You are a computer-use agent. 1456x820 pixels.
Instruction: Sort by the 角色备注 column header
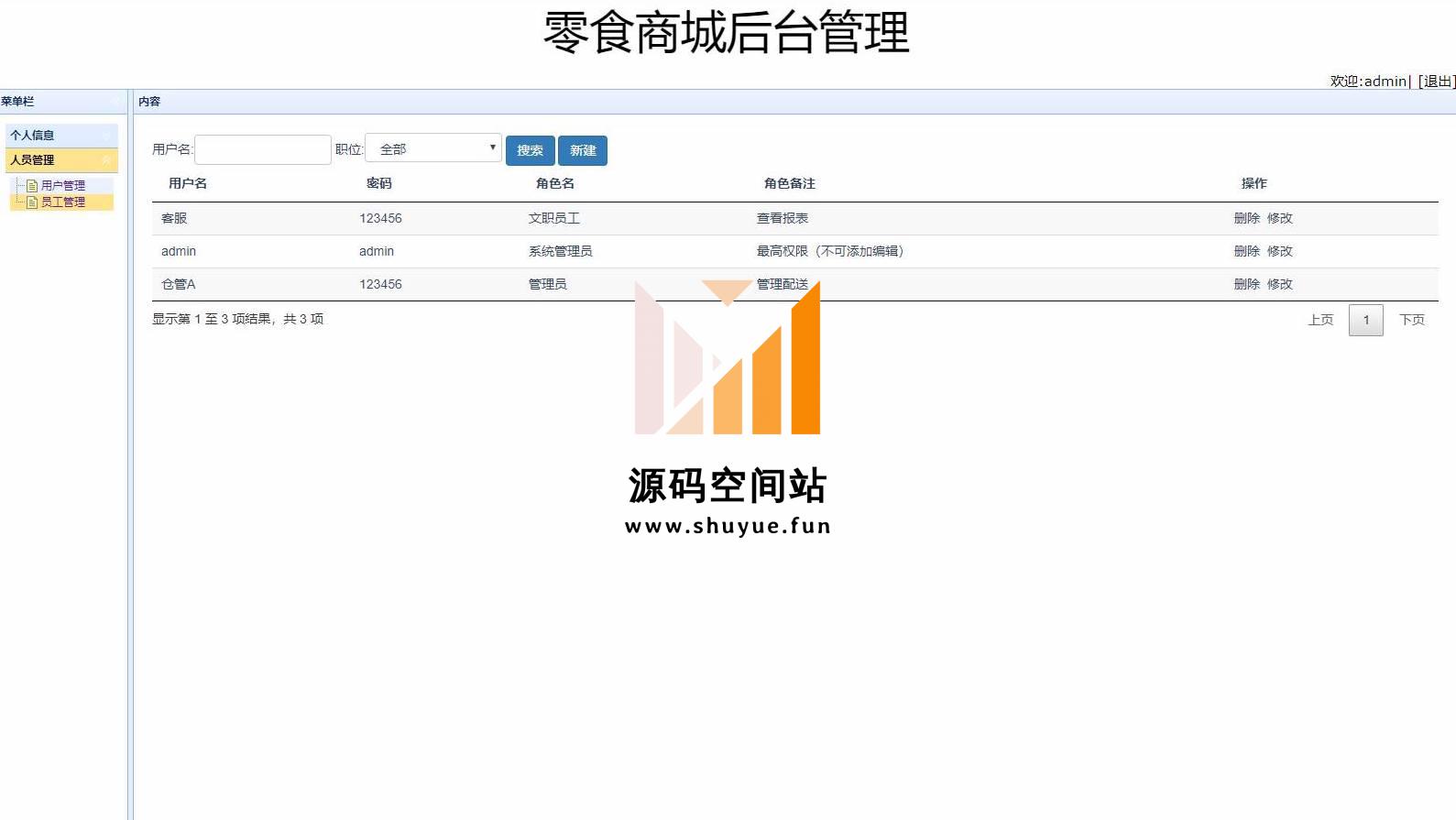790,183
